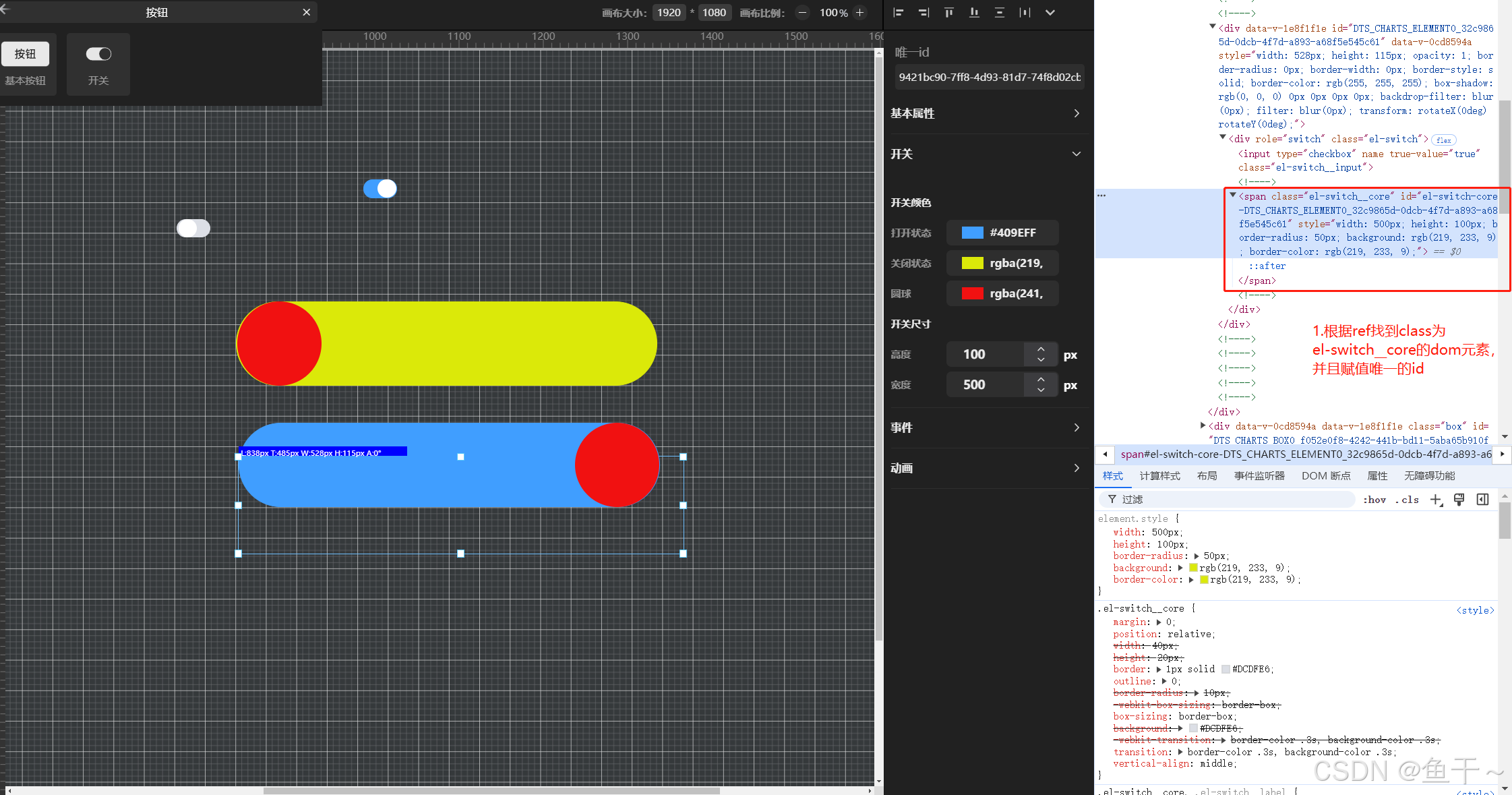Viewport: 1512px width, 795px height.
Task: Toggle the .cls class editor button
Action: coord(1407,500)
